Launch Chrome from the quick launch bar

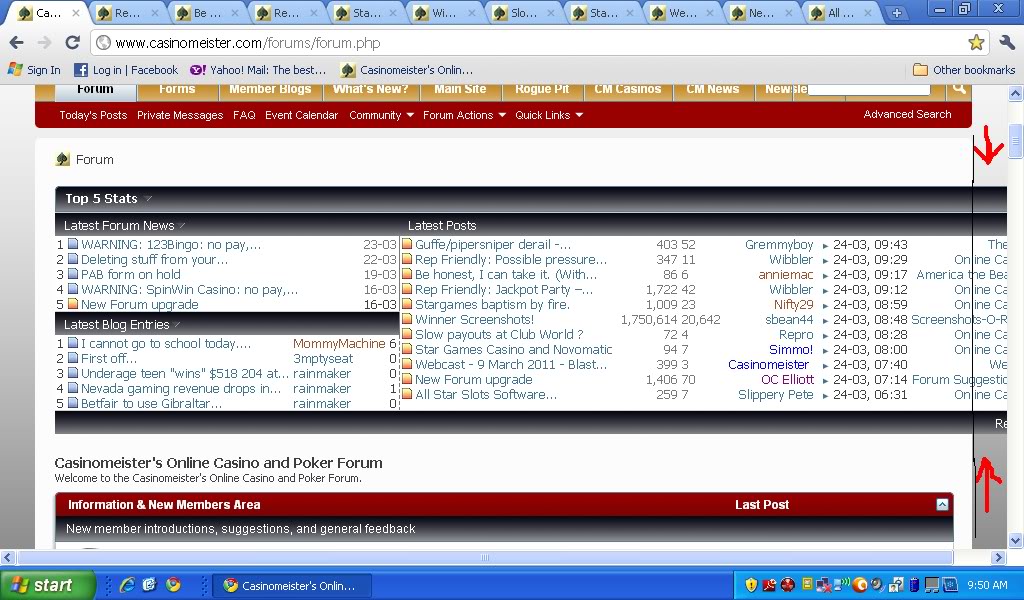(173, 584)
